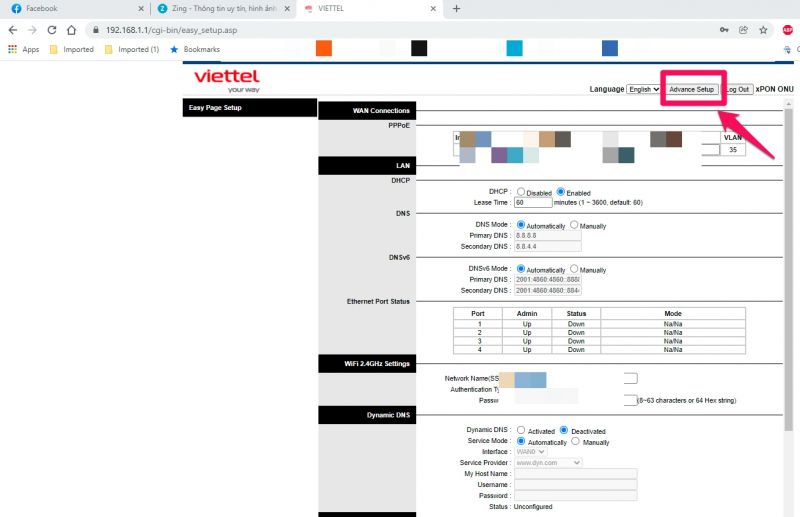Open a new browser tab

click(x=456, y=9)
